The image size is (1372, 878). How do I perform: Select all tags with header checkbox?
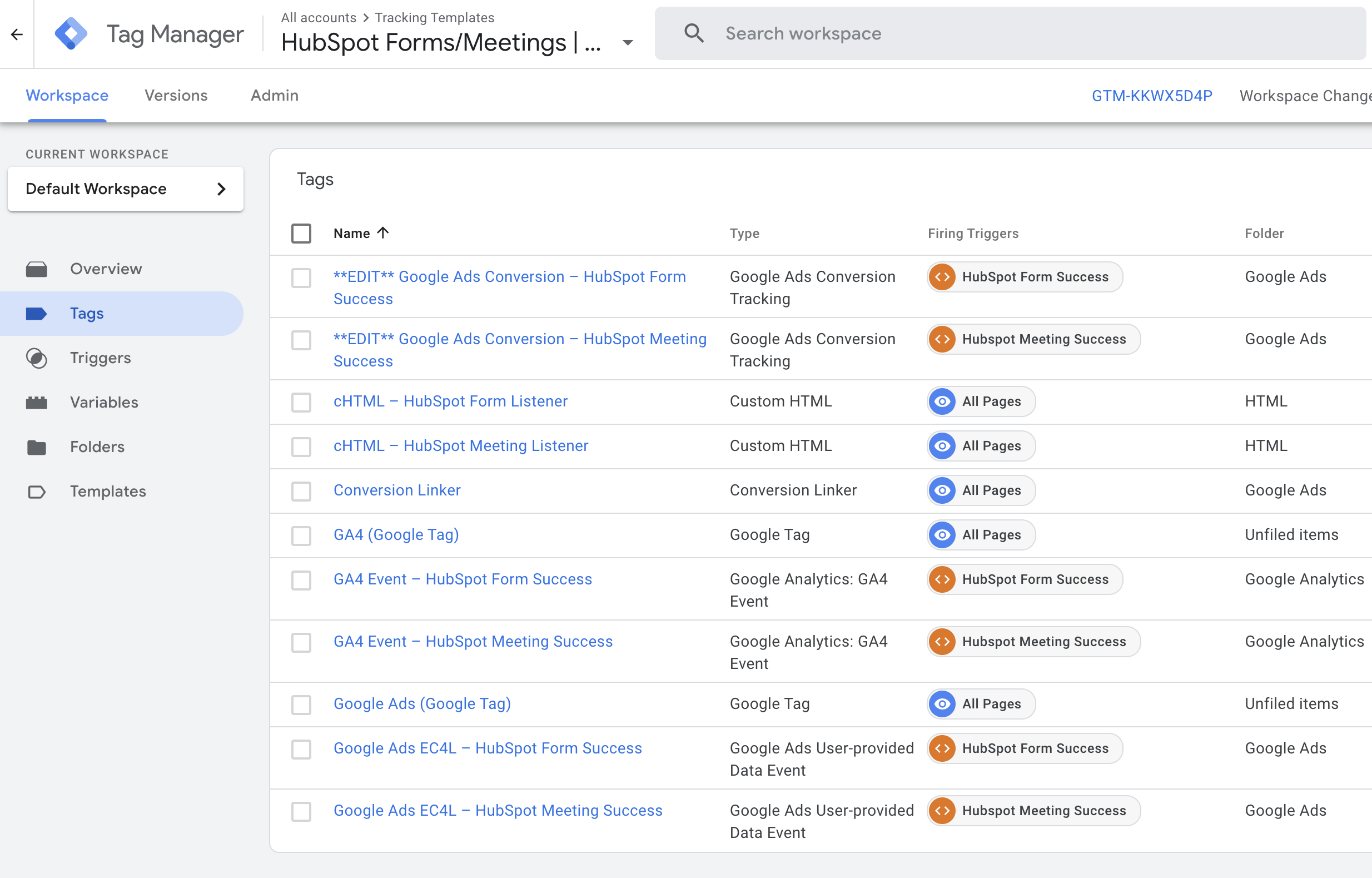click(301, 233)
